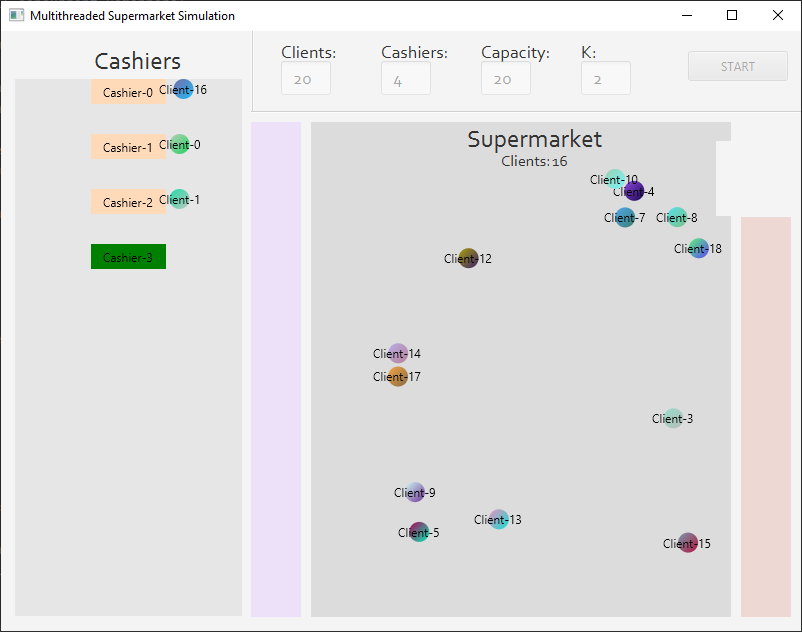The width and height of the screenshot is (802, 632).
Task: Click inside the K input field
Action: (605, 79)
